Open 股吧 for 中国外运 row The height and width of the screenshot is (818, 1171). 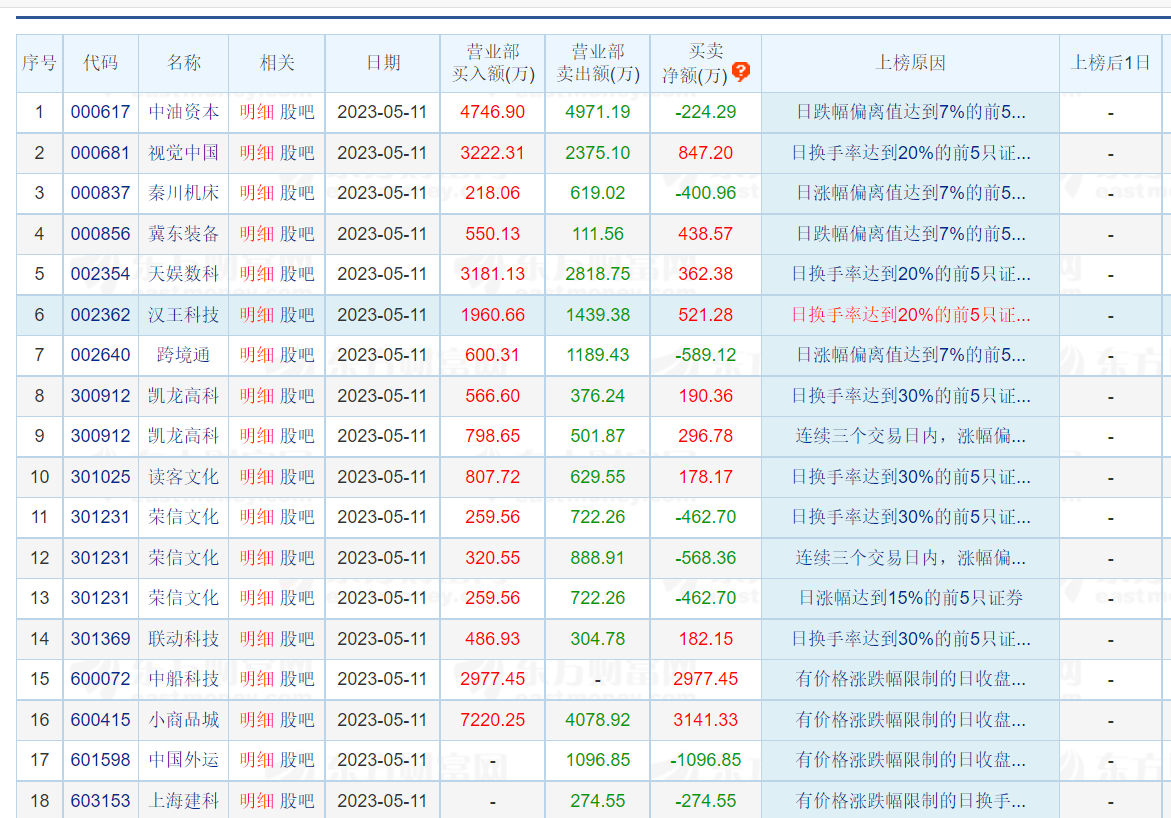[297, 760]
